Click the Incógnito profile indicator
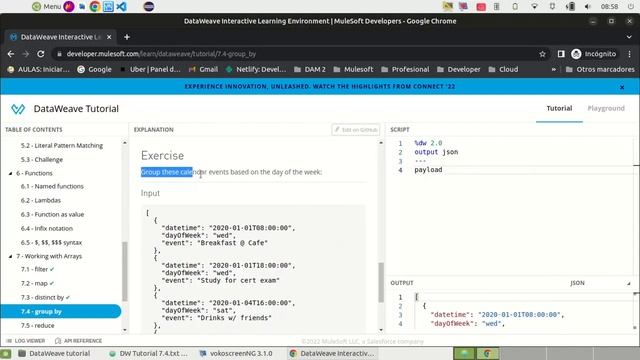This screenshot has height=360, width=640. [594, 54]
